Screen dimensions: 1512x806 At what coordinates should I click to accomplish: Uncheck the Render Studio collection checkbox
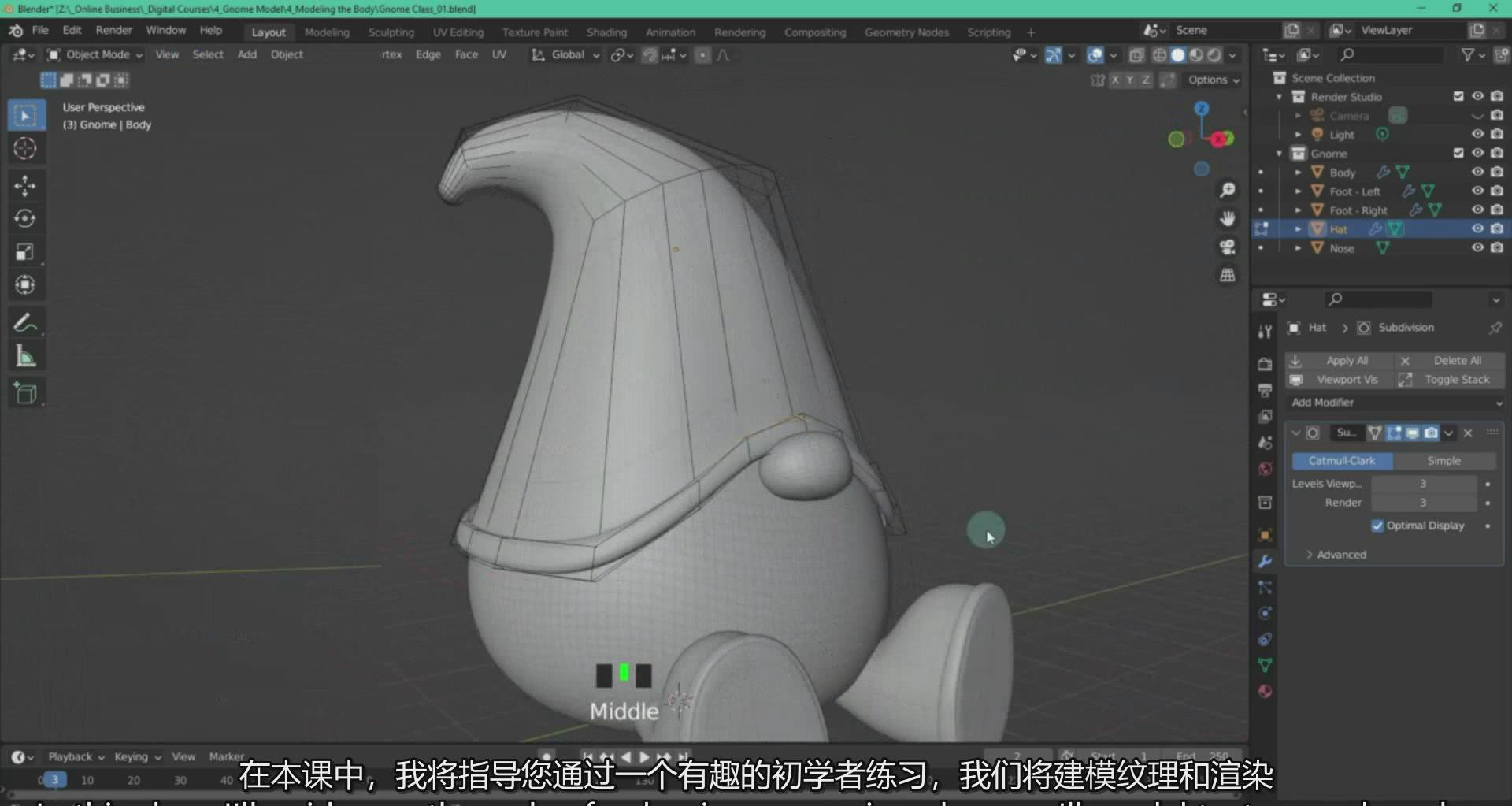pyautogui.click(x=1458, y=96)
